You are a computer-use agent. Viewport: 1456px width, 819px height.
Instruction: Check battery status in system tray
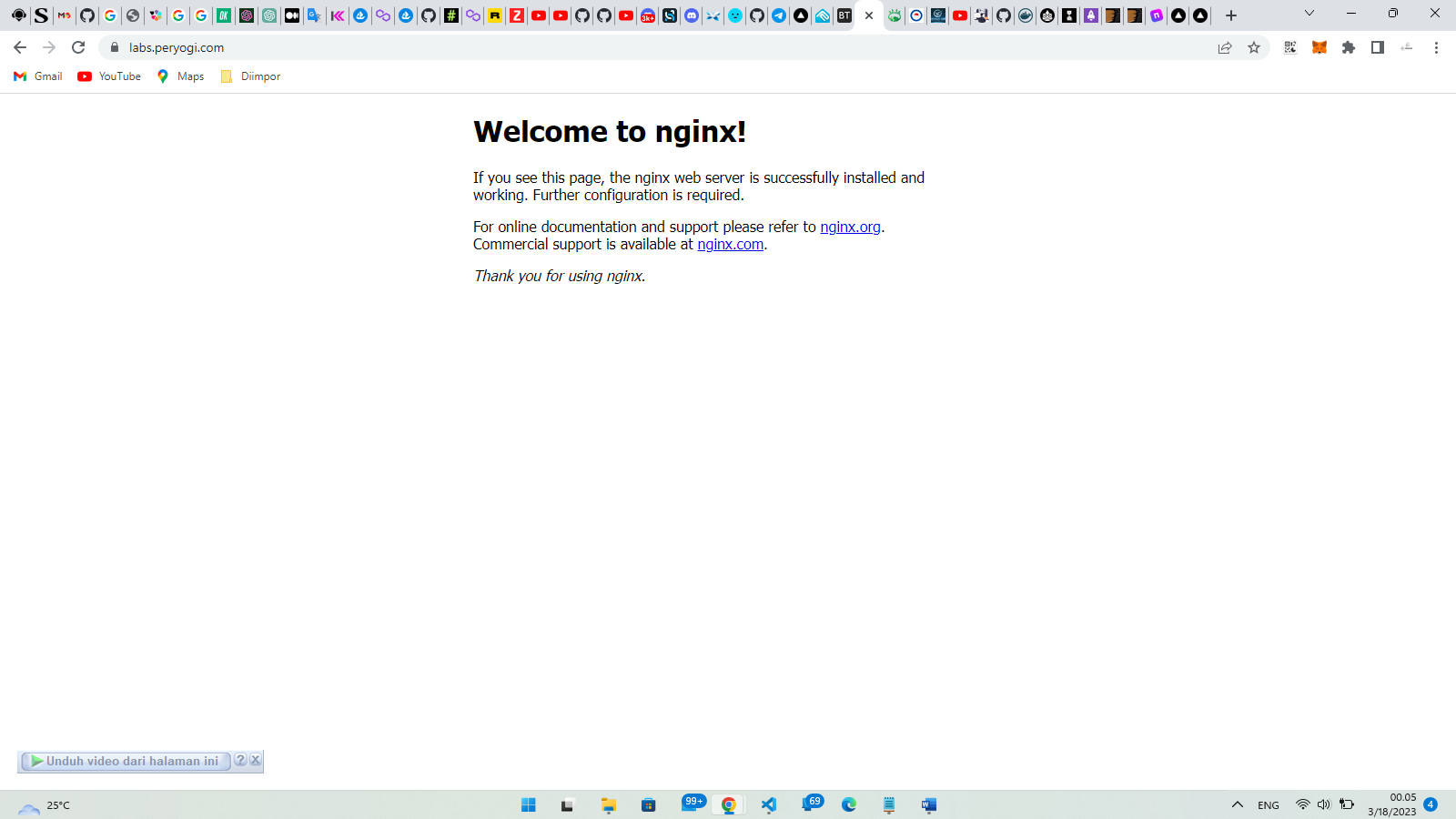[1347, 804]
